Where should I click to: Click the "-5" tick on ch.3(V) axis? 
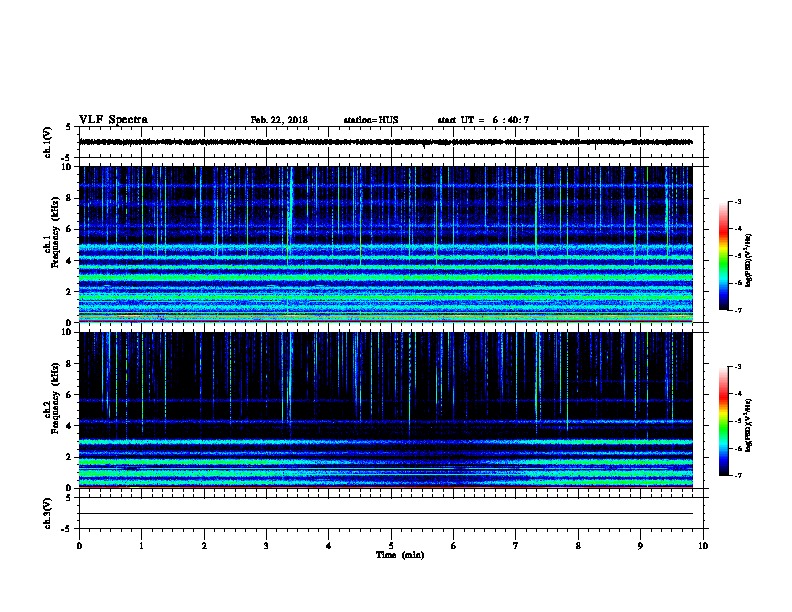(x=66, y=529)
